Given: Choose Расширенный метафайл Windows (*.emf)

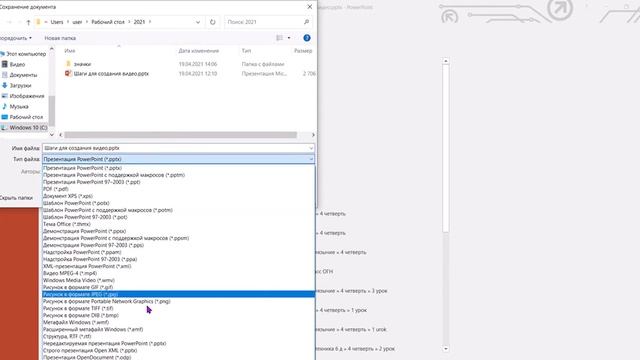Looking at the screenshot, I should (178, 329).
